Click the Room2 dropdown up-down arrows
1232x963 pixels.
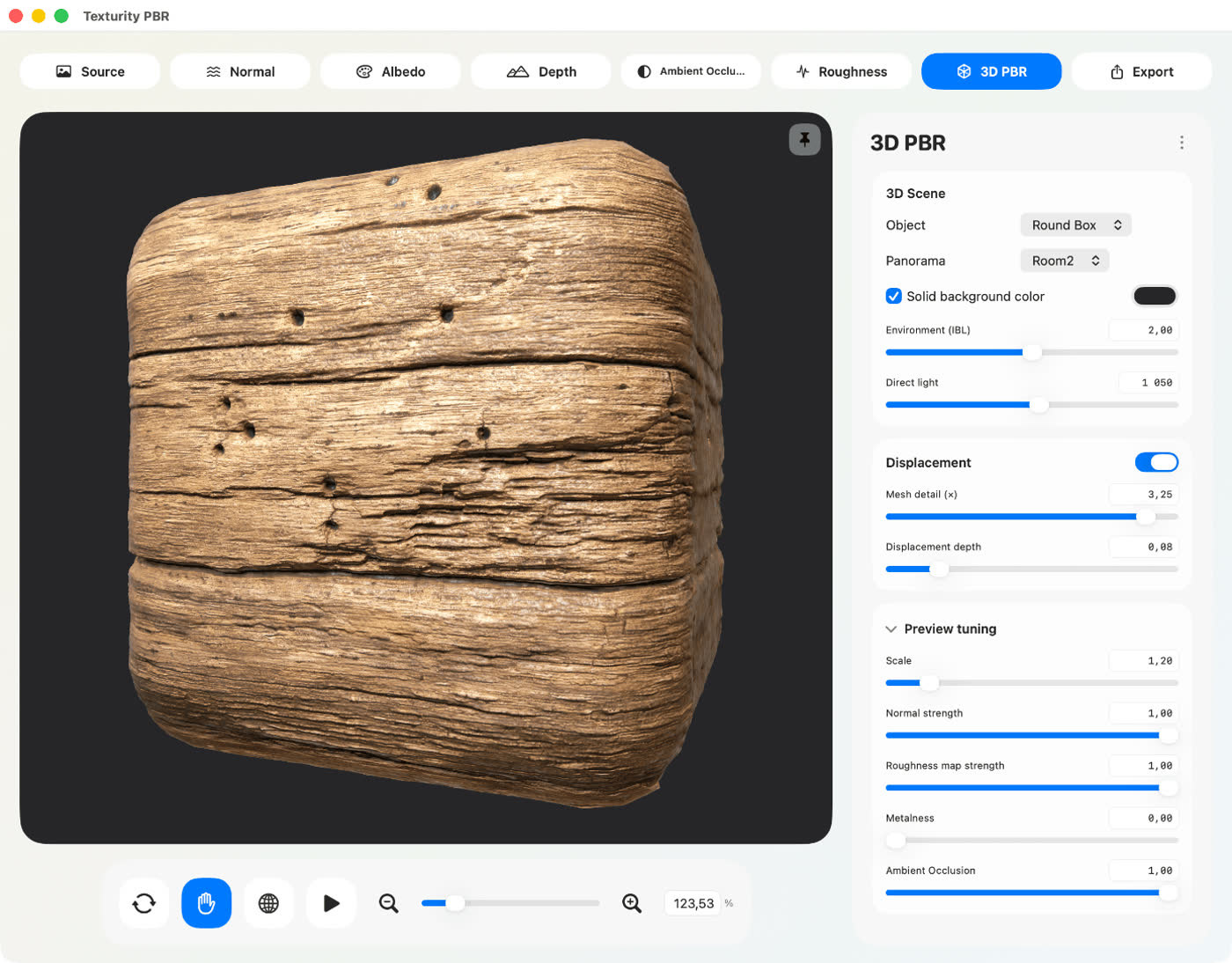[x=1096, y=261]
